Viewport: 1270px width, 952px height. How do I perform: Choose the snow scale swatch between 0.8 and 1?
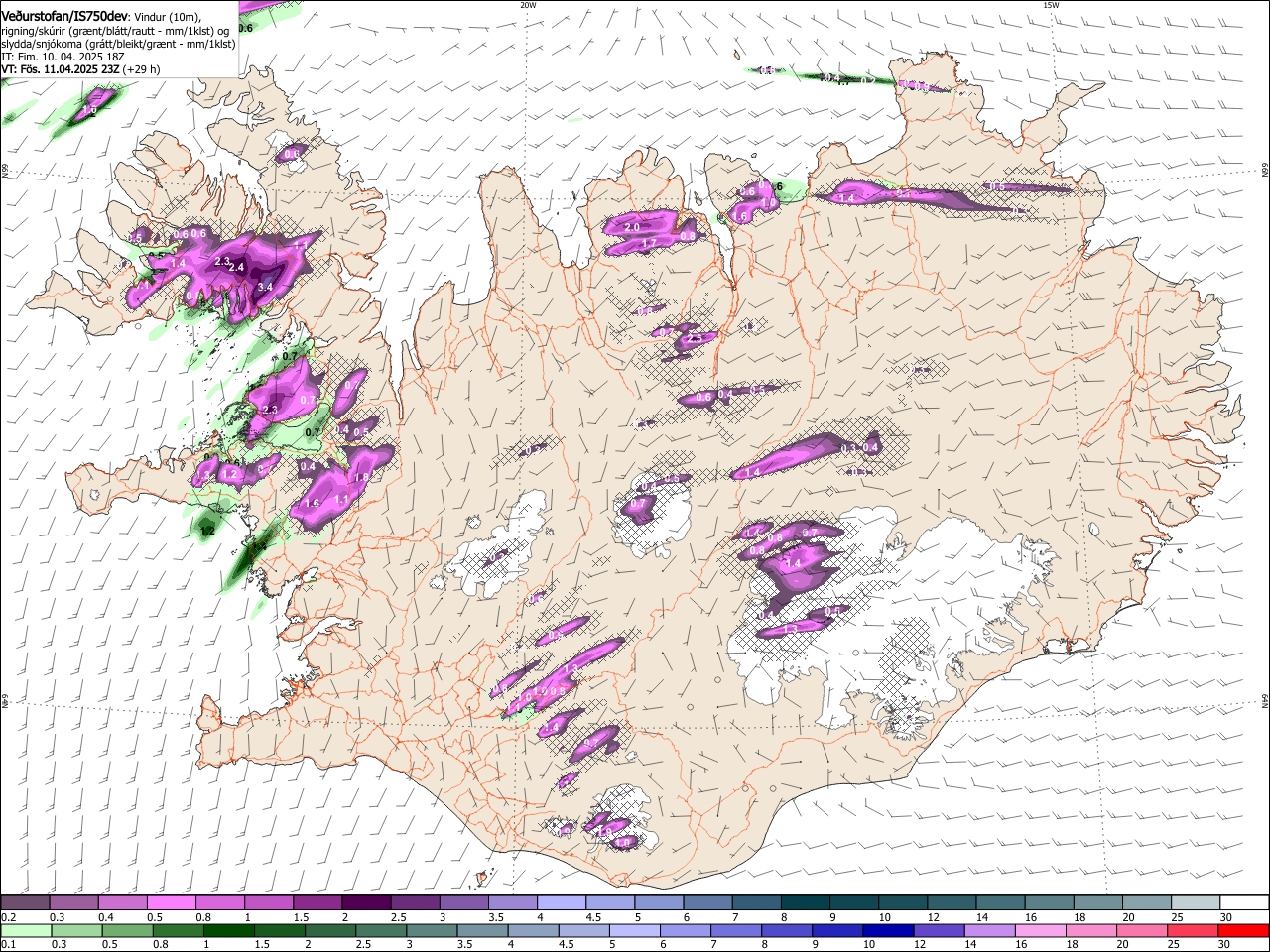pos(219,903)
